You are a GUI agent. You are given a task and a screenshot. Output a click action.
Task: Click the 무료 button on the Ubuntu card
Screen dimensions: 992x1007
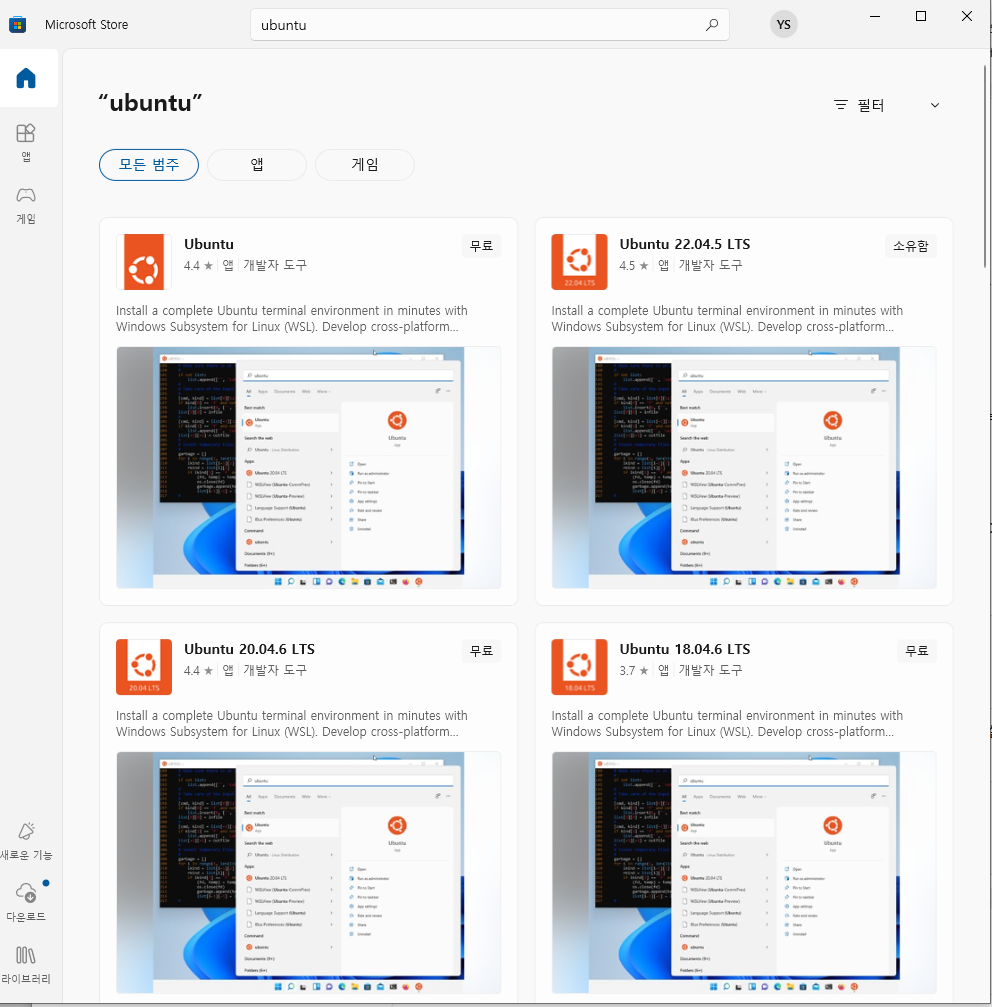482,246
